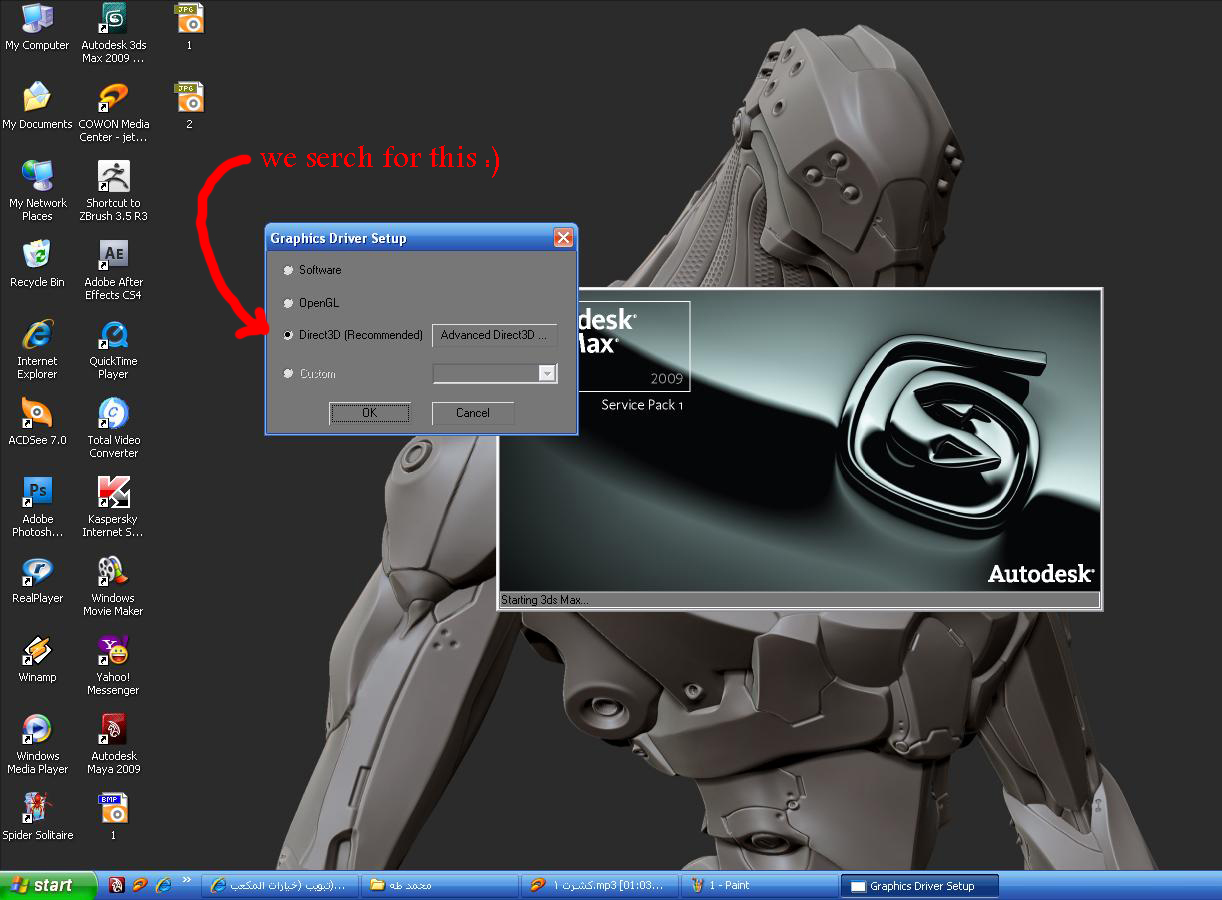Launch Yahoo! Messenger
Screen dimensions: 1222x900
[113, 664]
